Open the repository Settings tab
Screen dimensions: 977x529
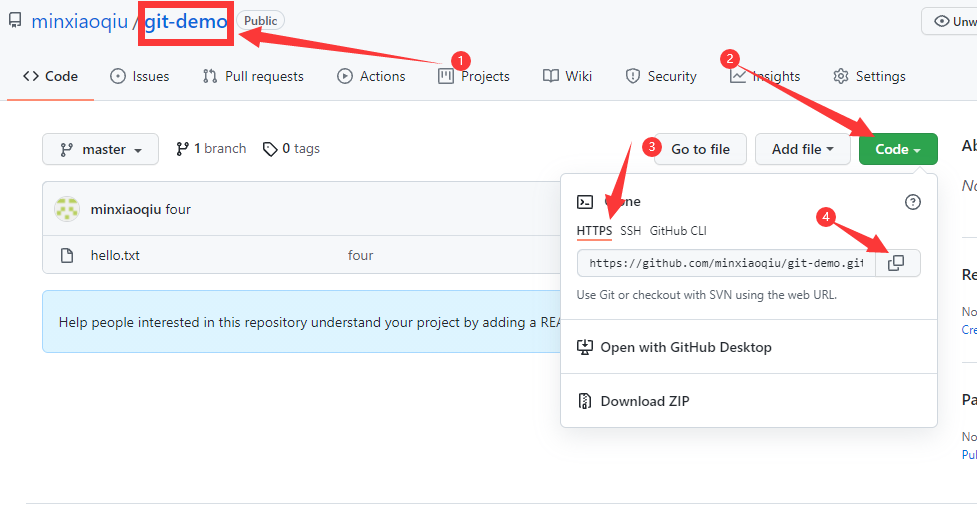869,76
